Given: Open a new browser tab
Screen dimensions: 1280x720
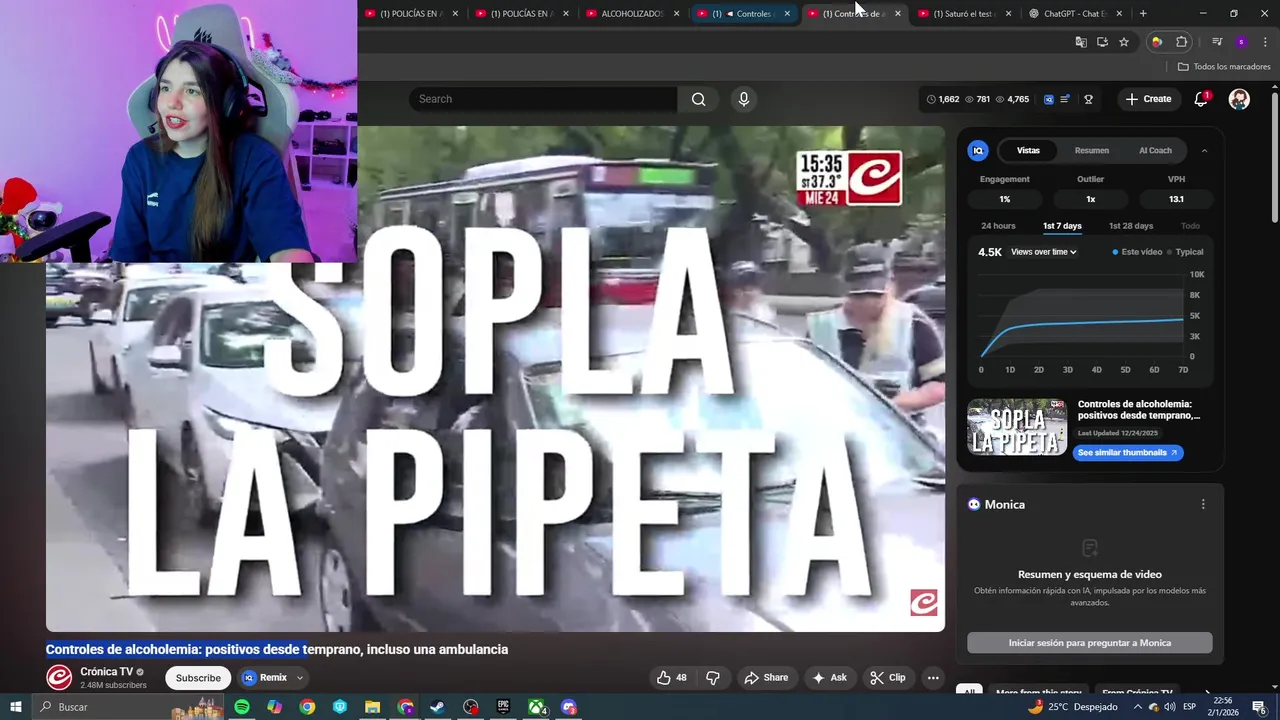Looking at the screenshot, I should 1143,14.
